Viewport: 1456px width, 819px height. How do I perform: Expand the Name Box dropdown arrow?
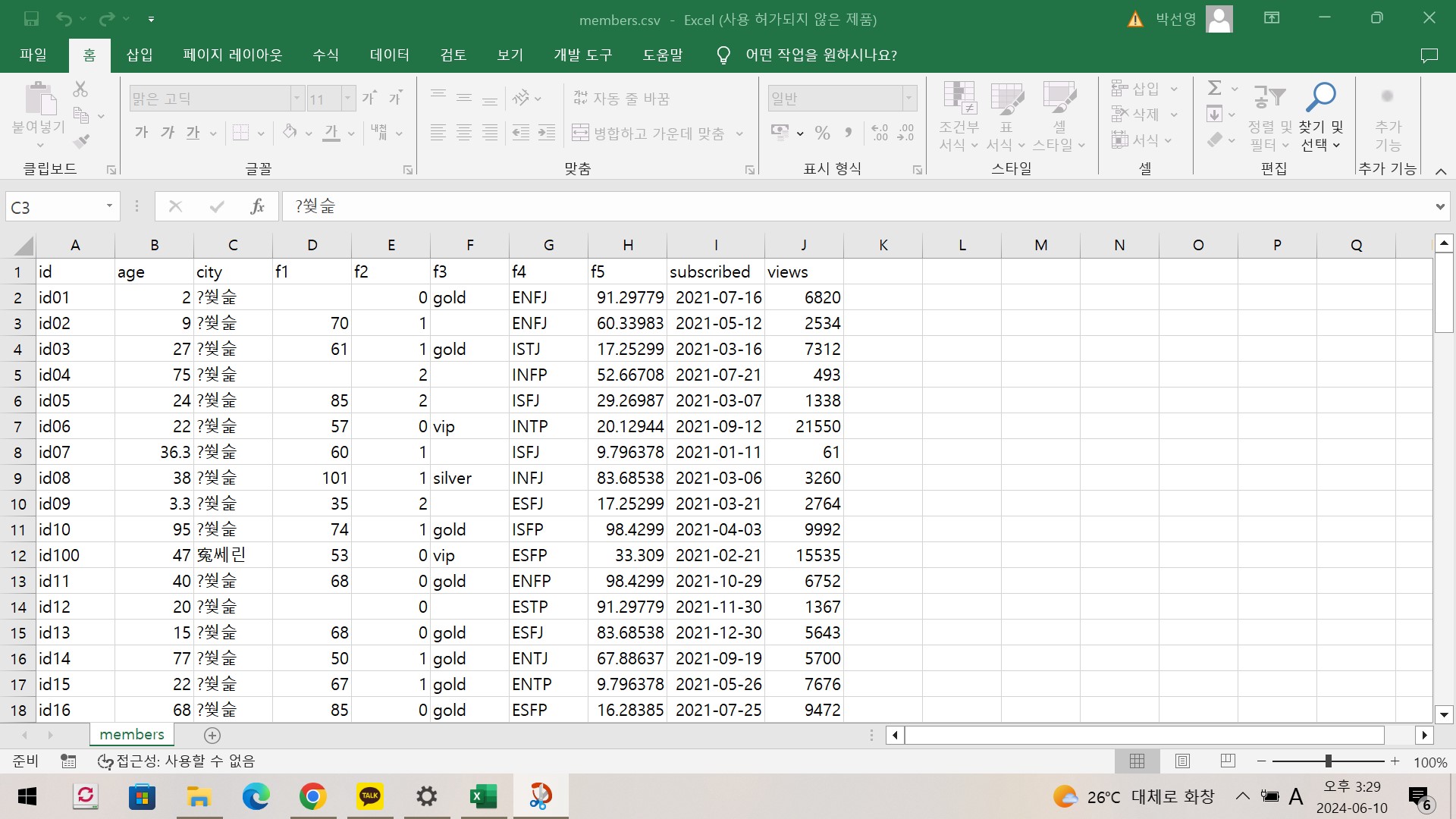[109, 206]
